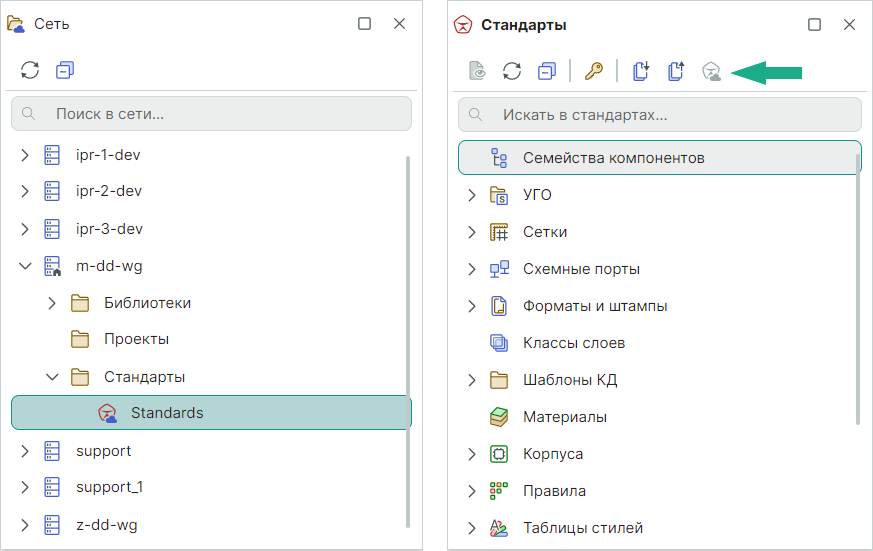Select the support_1 row text
Image resolution: width=873 pixels, height=551 pixels.
point(110,487)
